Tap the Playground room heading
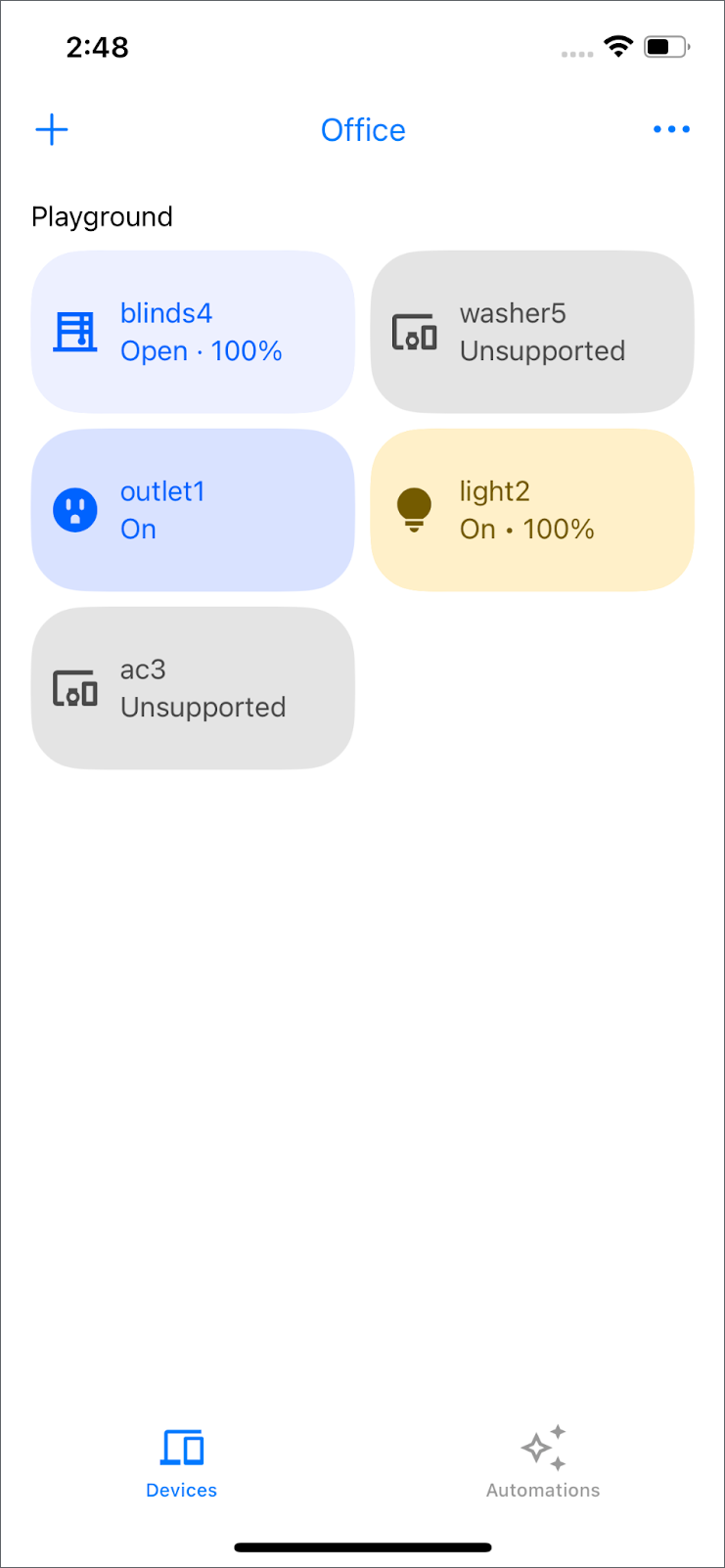Screen dimensions: 725x1568 tap(102, 216)
